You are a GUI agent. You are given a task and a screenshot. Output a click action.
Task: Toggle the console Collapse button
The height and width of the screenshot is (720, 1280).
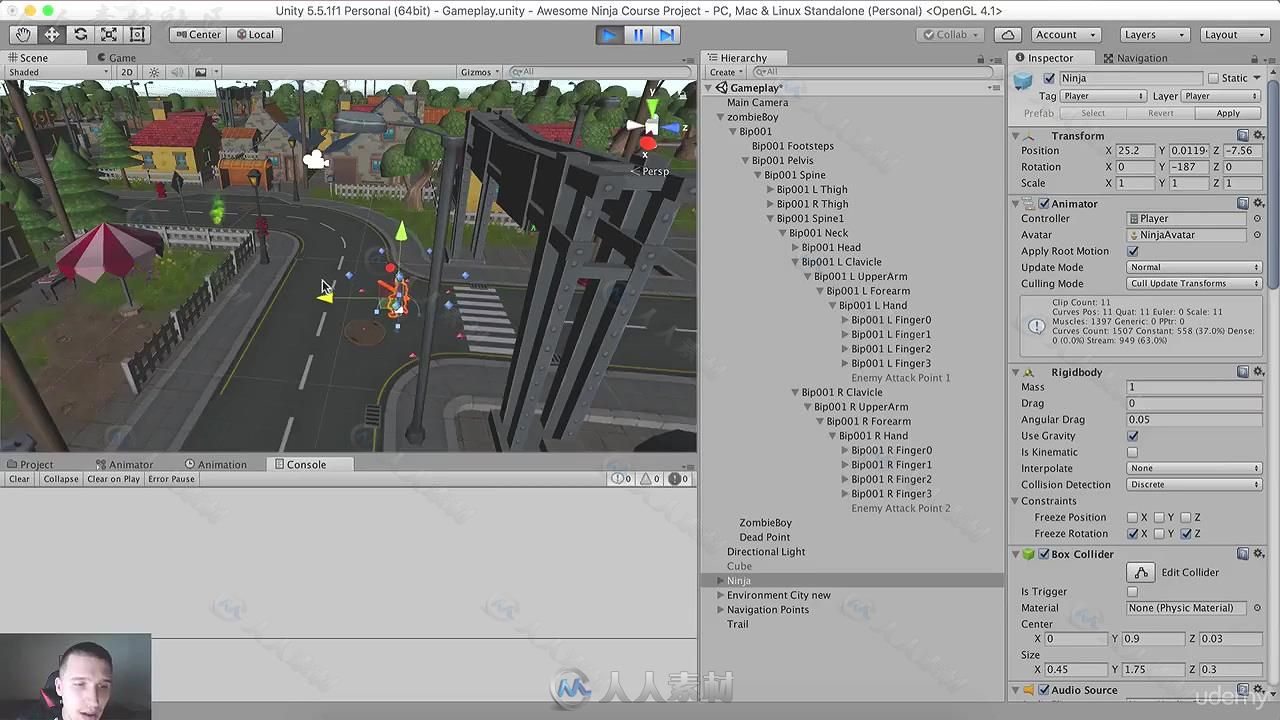click(60, 479)
